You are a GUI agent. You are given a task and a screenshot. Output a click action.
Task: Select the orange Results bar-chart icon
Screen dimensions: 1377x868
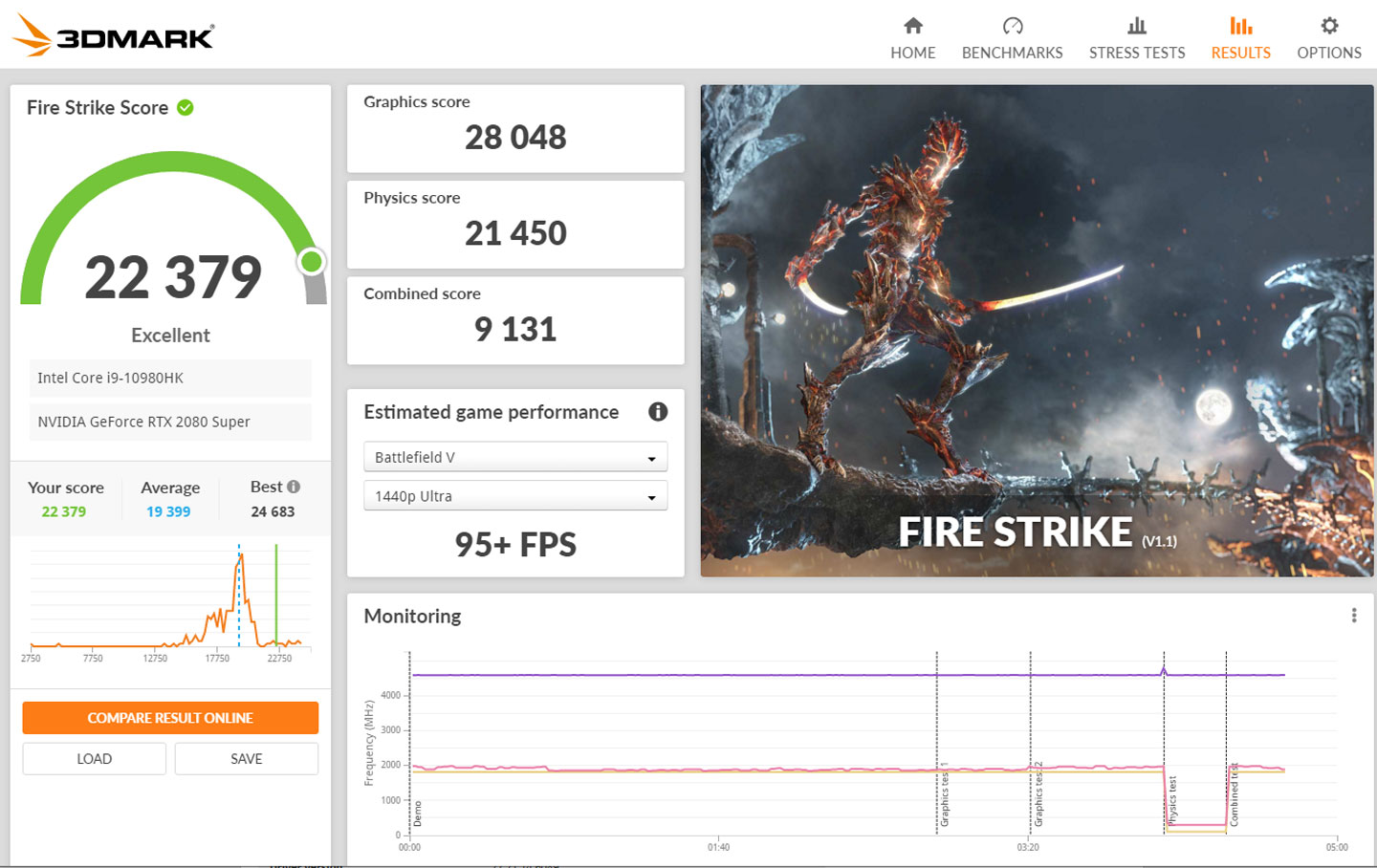pos(1240,28)
